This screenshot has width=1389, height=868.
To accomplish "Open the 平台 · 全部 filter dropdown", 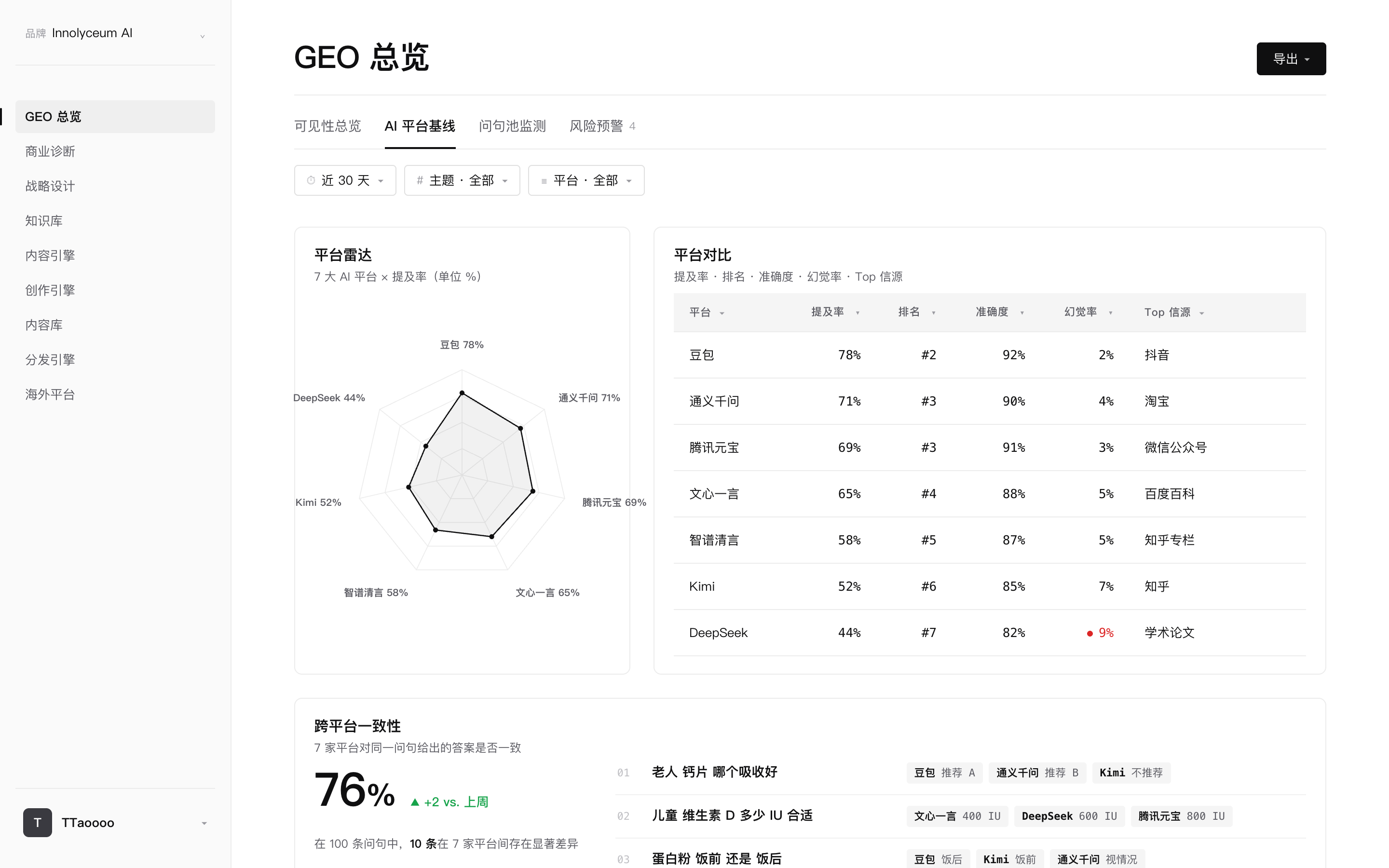I will tap(586, 180).
